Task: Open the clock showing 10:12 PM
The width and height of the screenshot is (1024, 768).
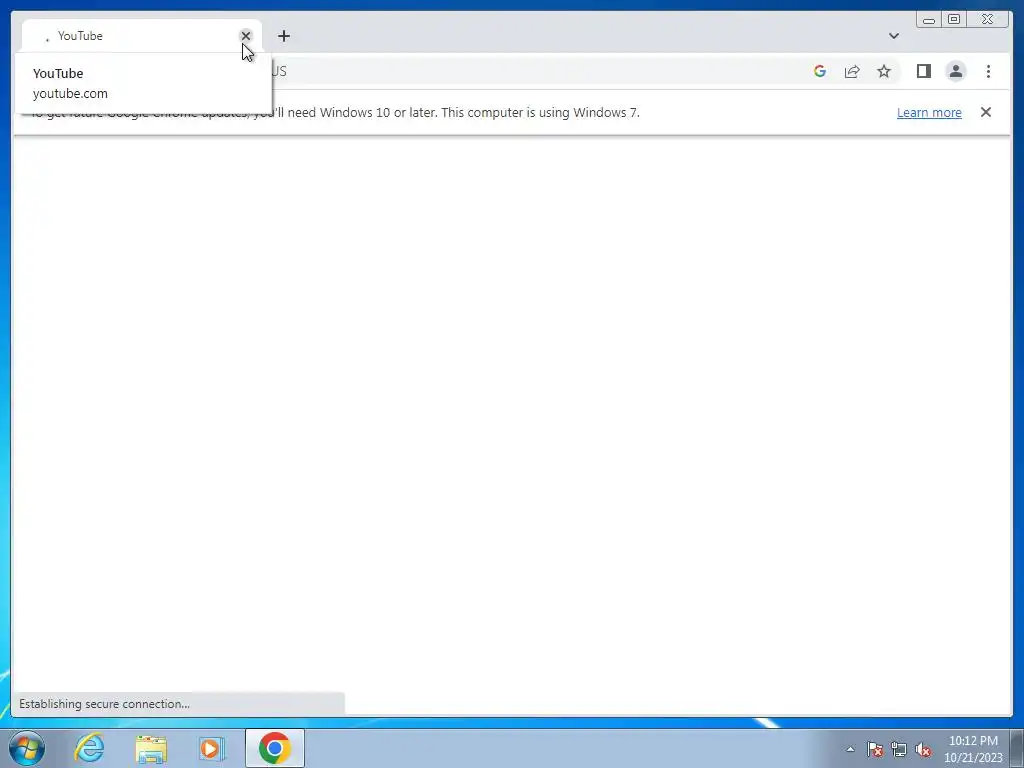Action: (973, 749)
